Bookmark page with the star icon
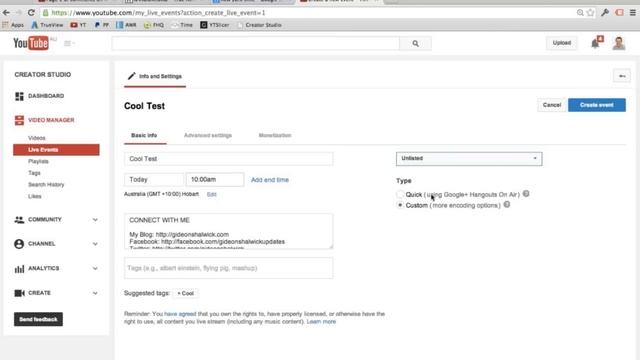 590,13
